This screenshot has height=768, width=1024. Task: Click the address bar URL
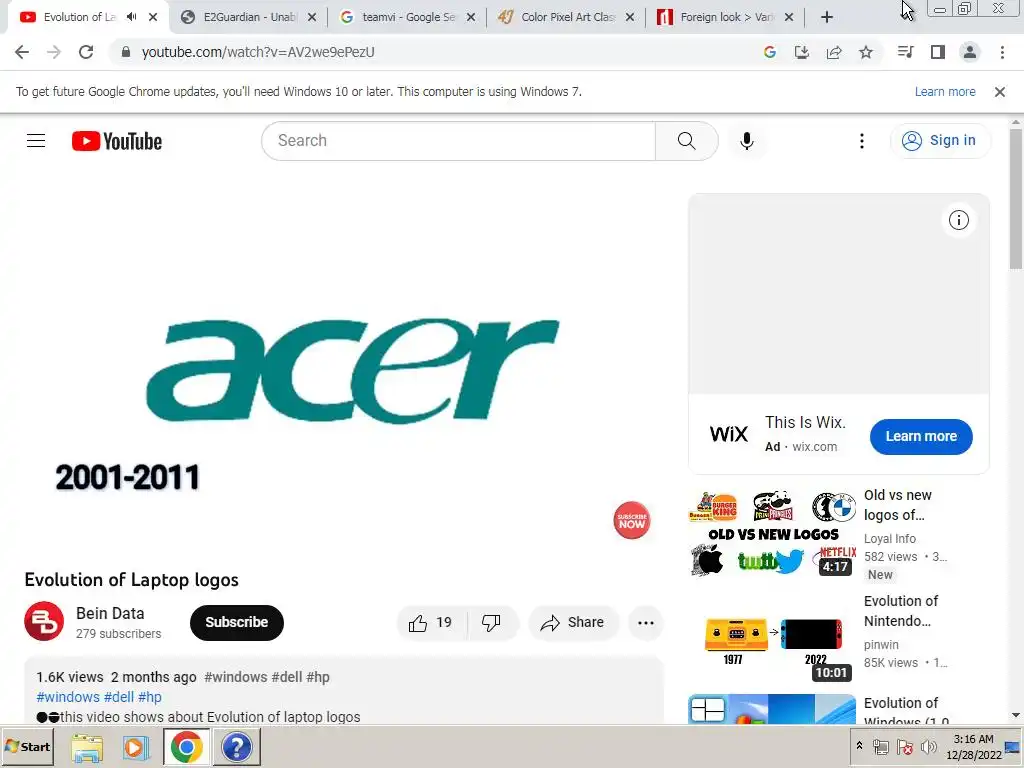pyautogui.click(x=258, y=52)
